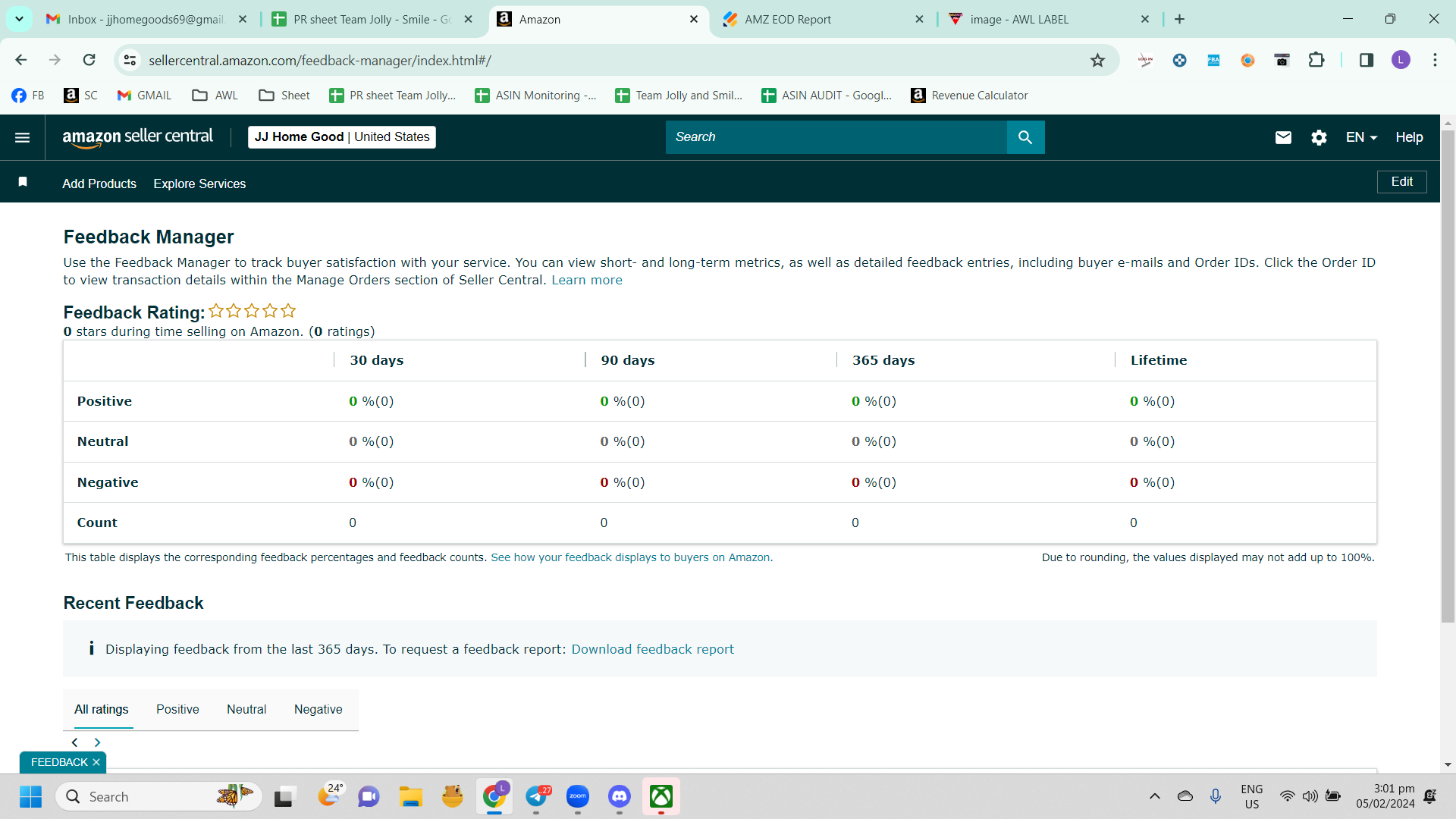This screenshot has width=1456, height=819.
Task: Reload the current page
Action: tap(89, 60)
